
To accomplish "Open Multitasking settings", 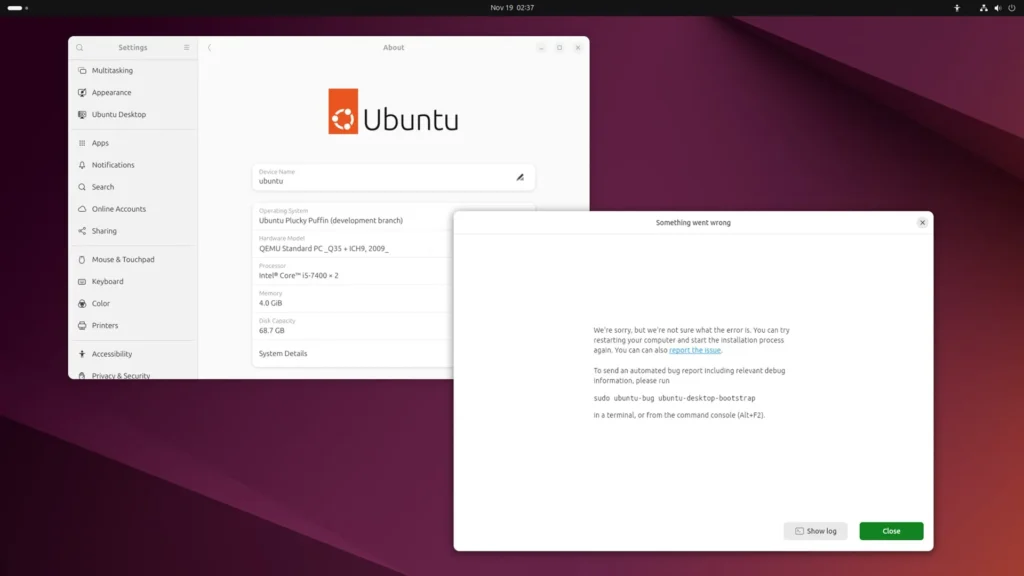I will (x=112, y=71).
